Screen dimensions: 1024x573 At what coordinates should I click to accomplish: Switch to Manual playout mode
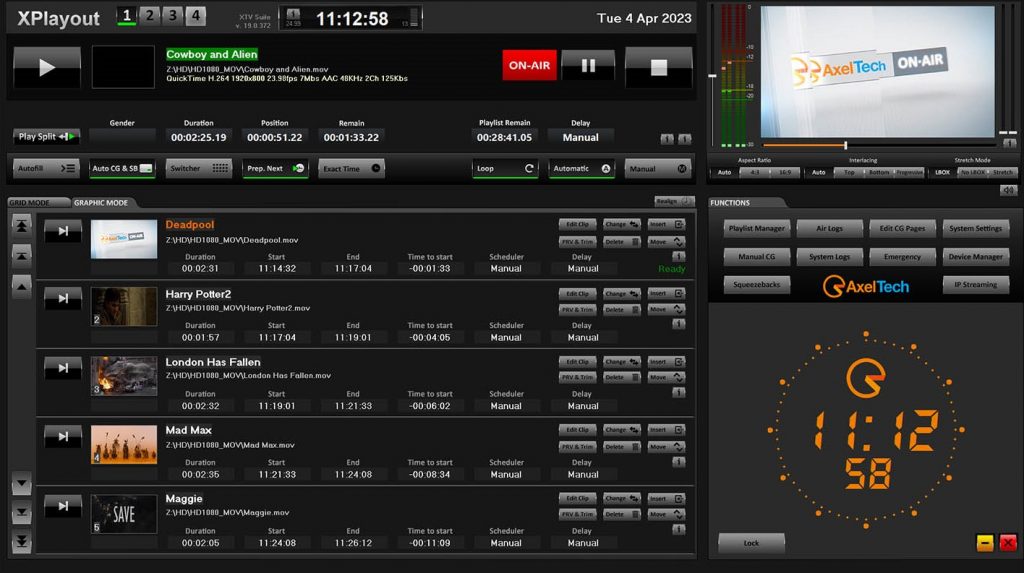[658, 169]
